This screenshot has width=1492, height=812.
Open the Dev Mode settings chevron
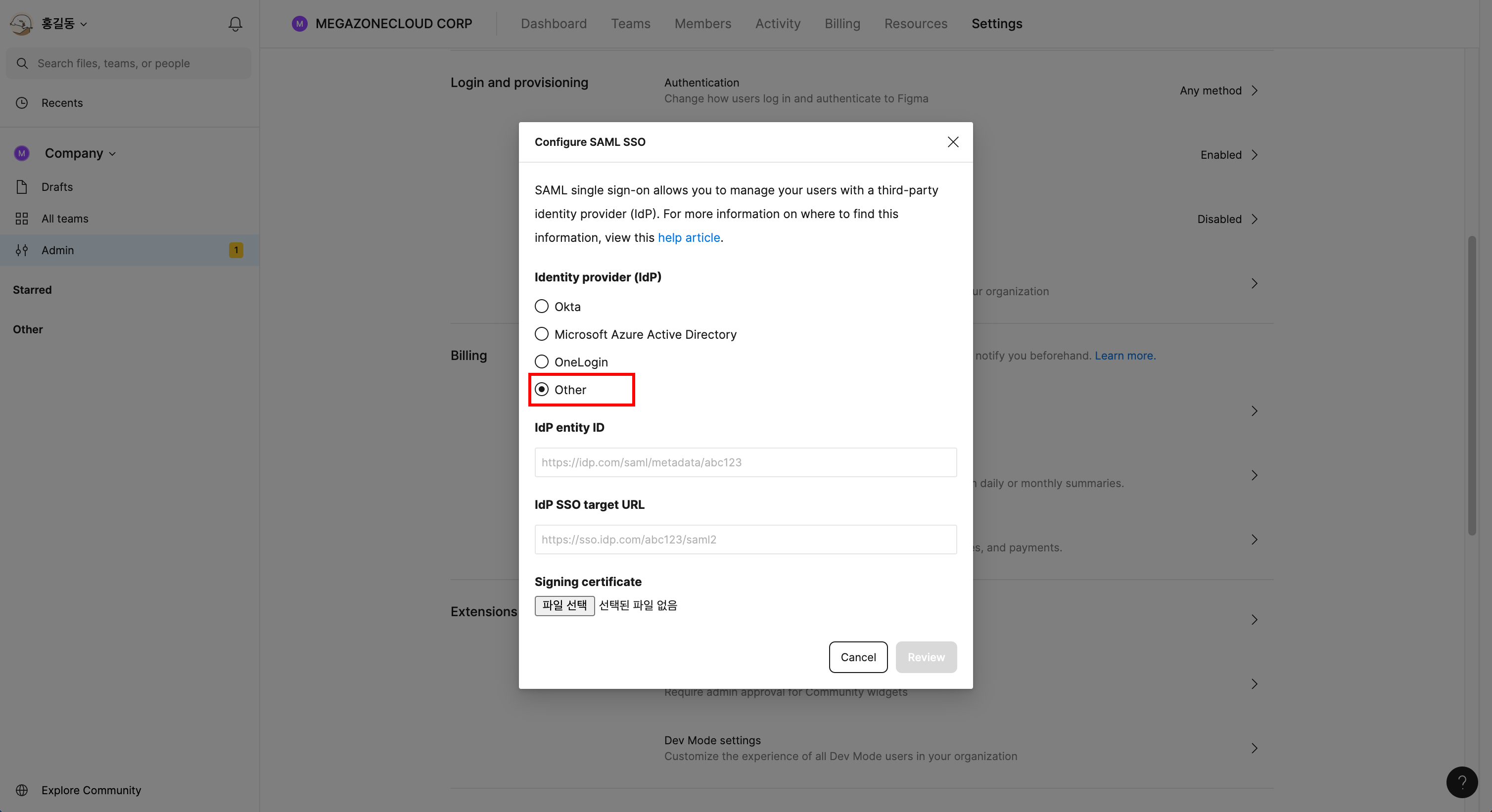click(x=1255, y=748)
